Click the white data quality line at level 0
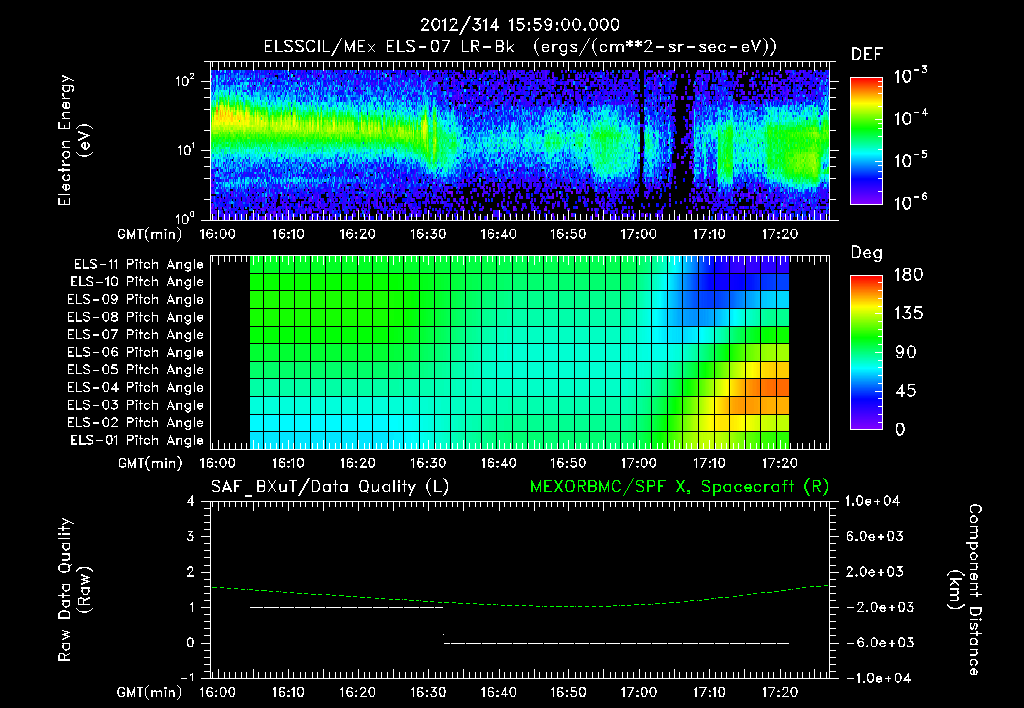1024x708 pixels. (616, 643)
